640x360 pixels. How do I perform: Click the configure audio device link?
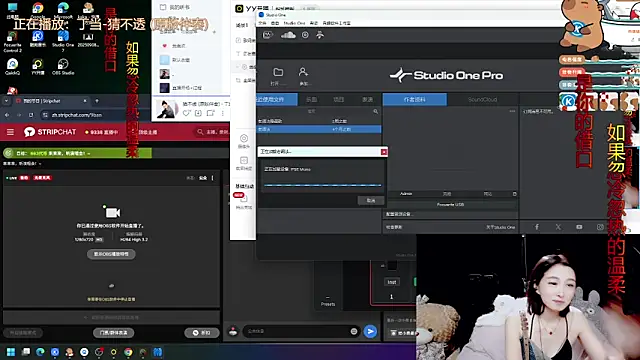pyautogui.click(x=399, y=214)
